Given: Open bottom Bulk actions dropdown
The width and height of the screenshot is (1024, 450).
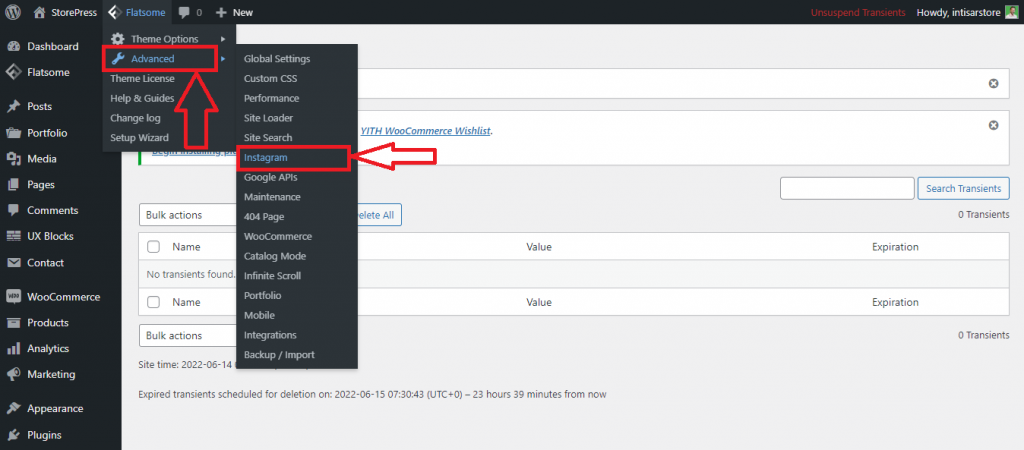Looking at the screenshot, I should point(188,336).
